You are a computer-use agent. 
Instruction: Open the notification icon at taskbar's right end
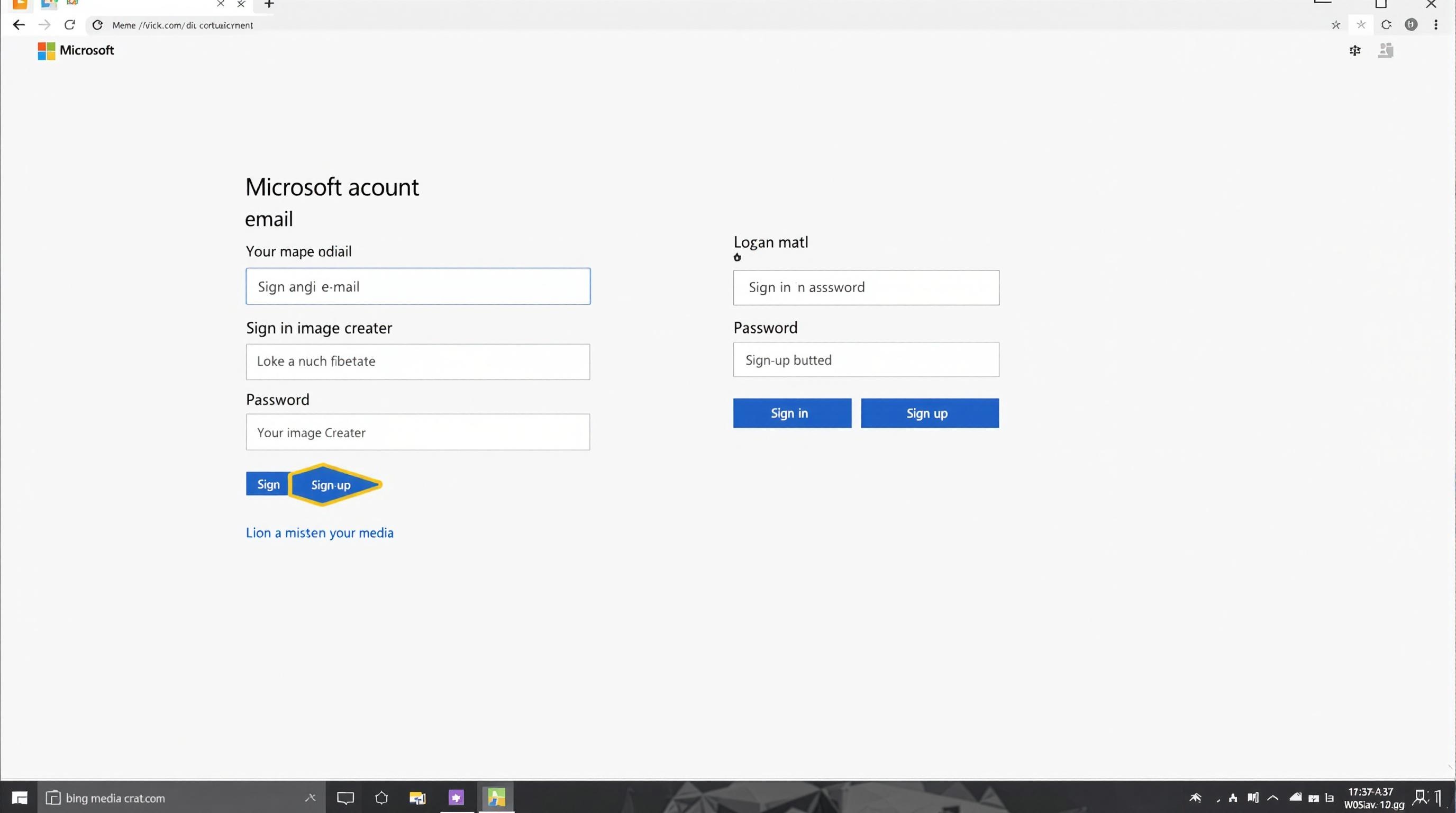1421,798
